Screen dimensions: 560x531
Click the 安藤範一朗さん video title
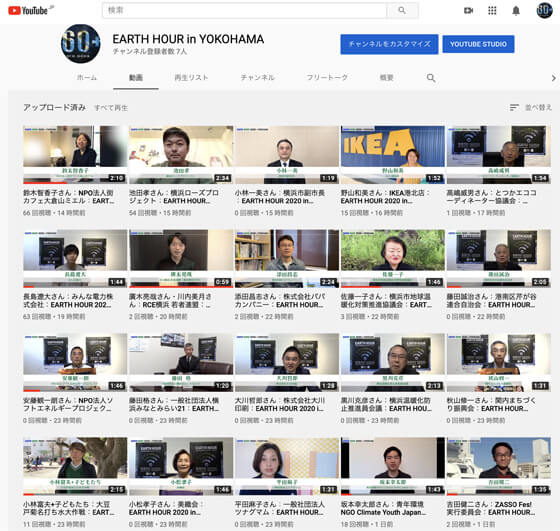(x=68, y=404)
